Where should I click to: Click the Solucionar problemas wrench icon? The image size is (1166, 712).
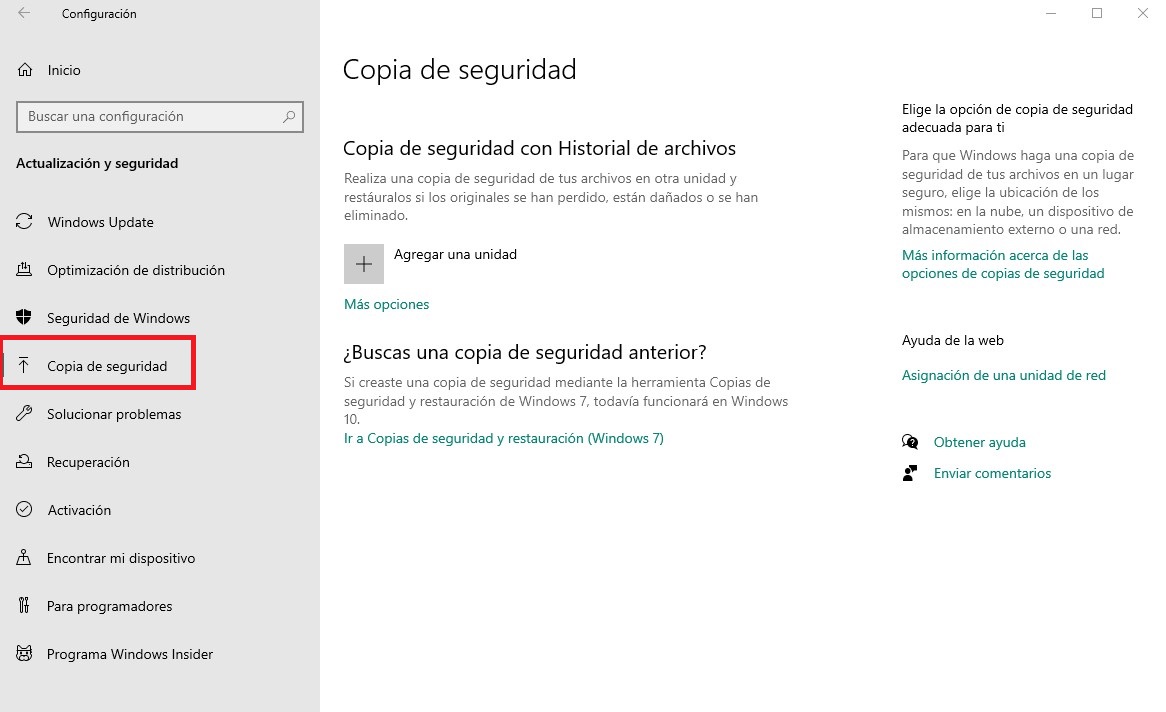click(25, 414)
